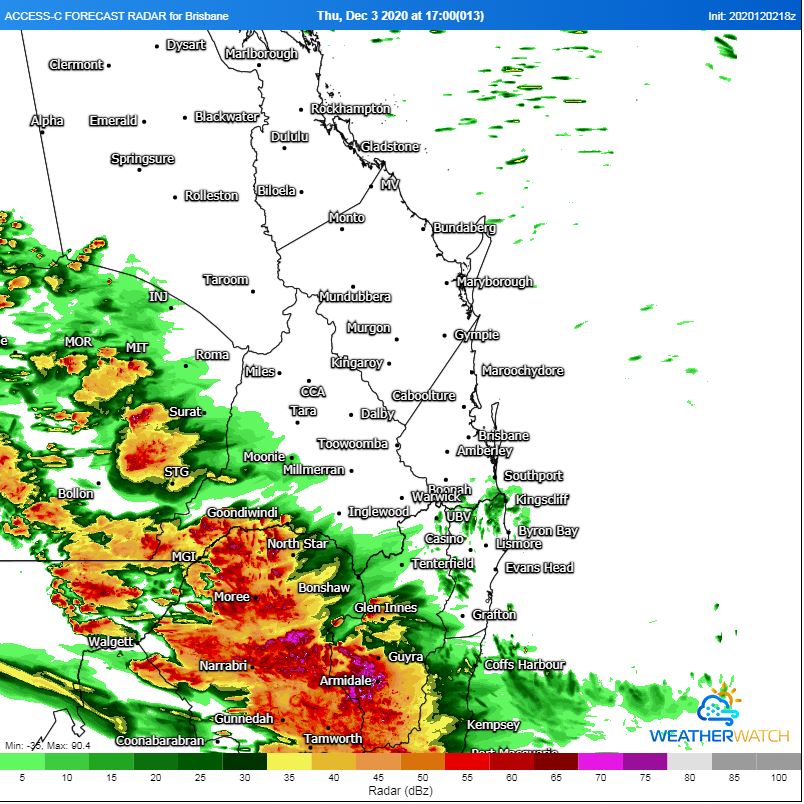Click the Springsure label
Image resolution: width=804 pixels, height=804 pixels.
(143, 159)
